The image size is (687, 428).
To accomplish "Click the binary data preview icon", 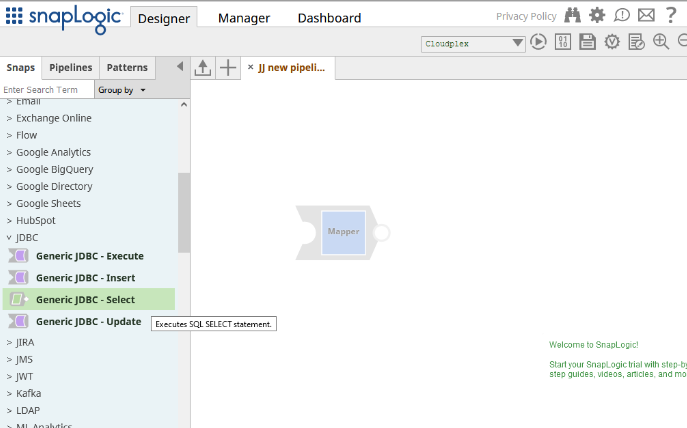I will (563, 42).
